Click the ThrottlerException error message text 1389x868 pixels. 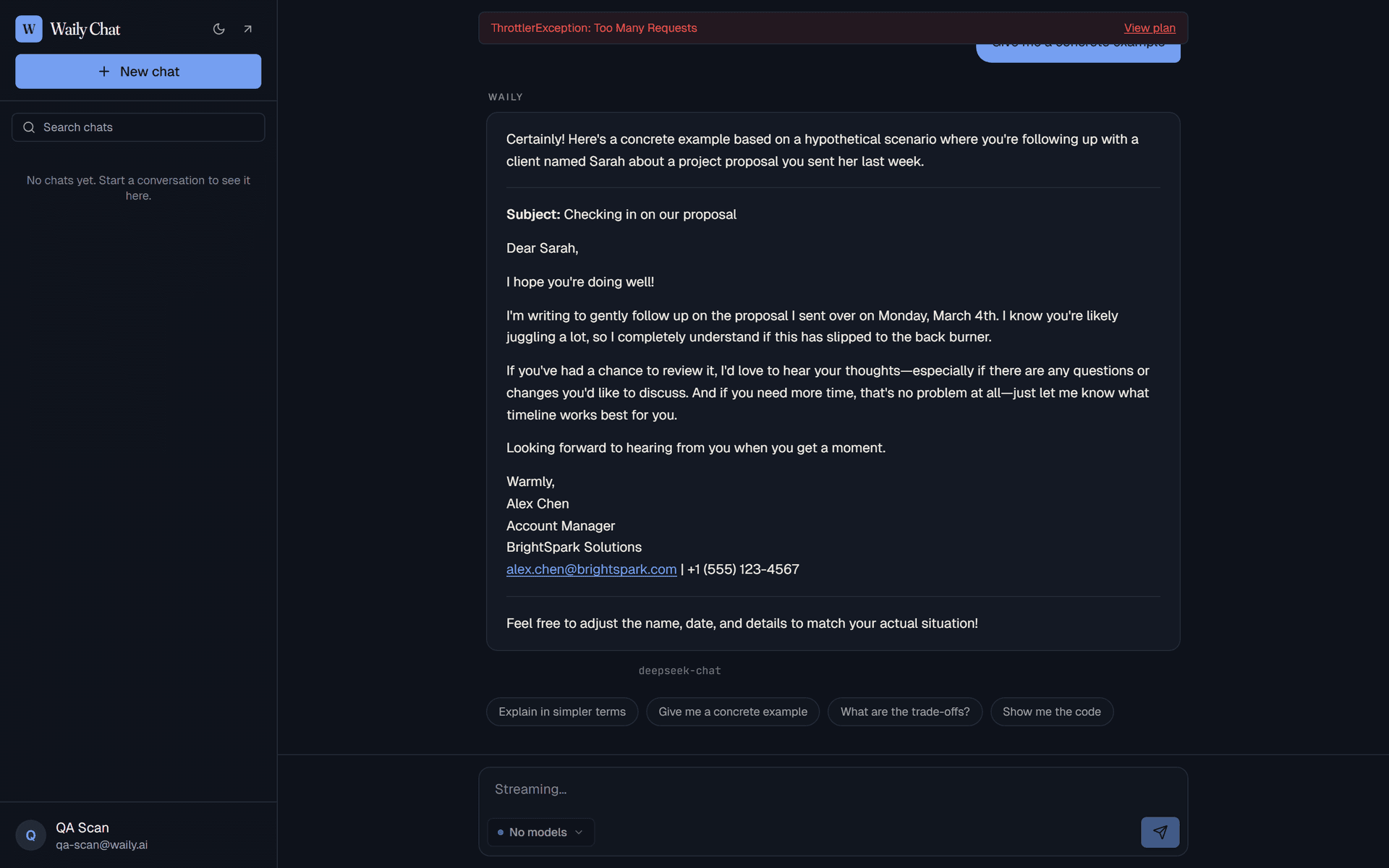[x=594, y=28]
